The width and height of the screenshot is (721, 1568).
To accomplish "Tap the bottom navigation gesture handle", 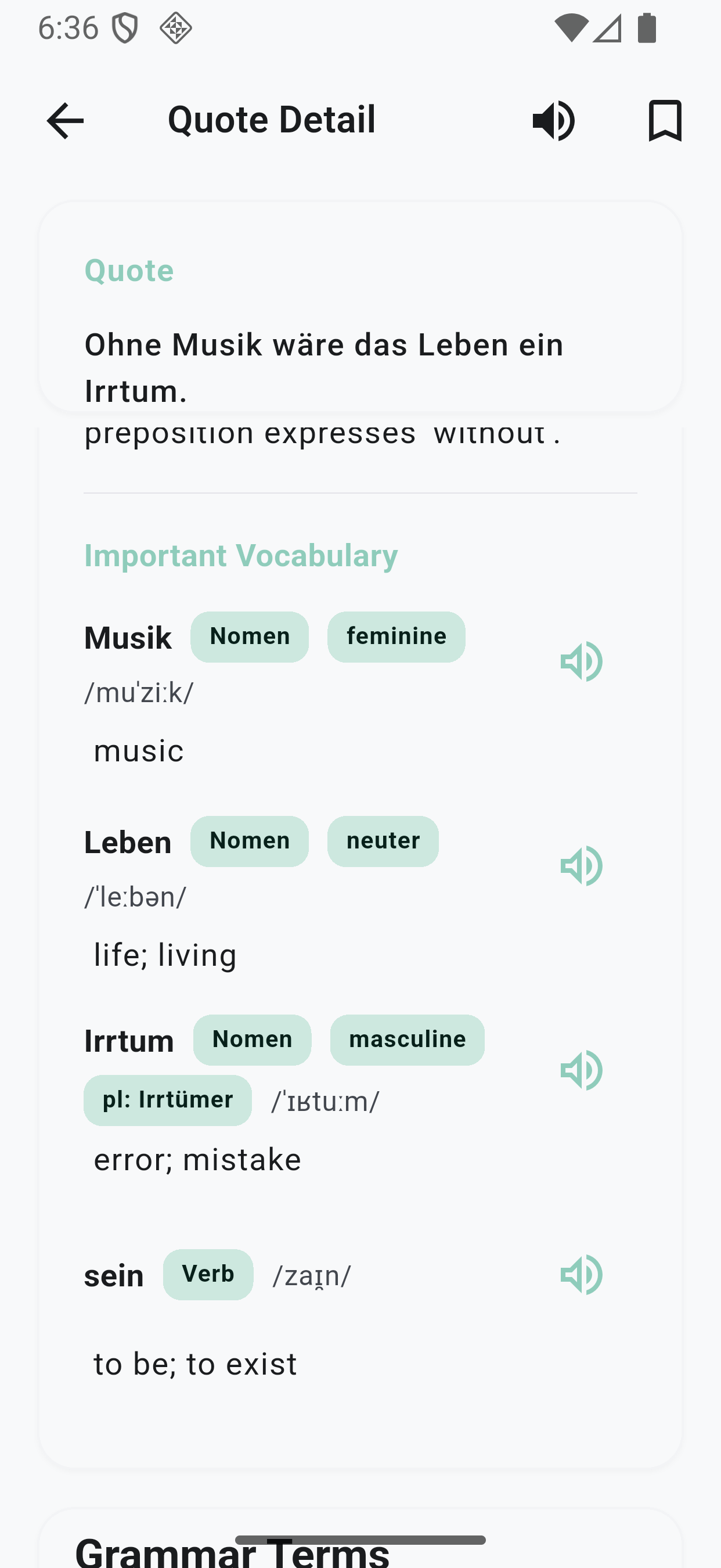I will (x=360, y=1540).
